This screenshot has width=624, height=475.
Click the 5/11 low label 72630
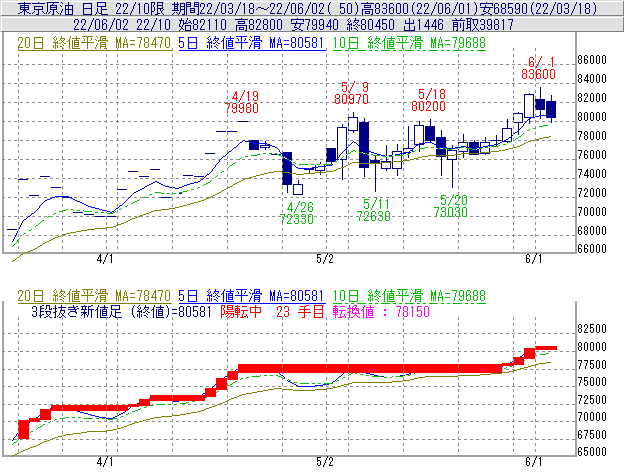(373, 216)
